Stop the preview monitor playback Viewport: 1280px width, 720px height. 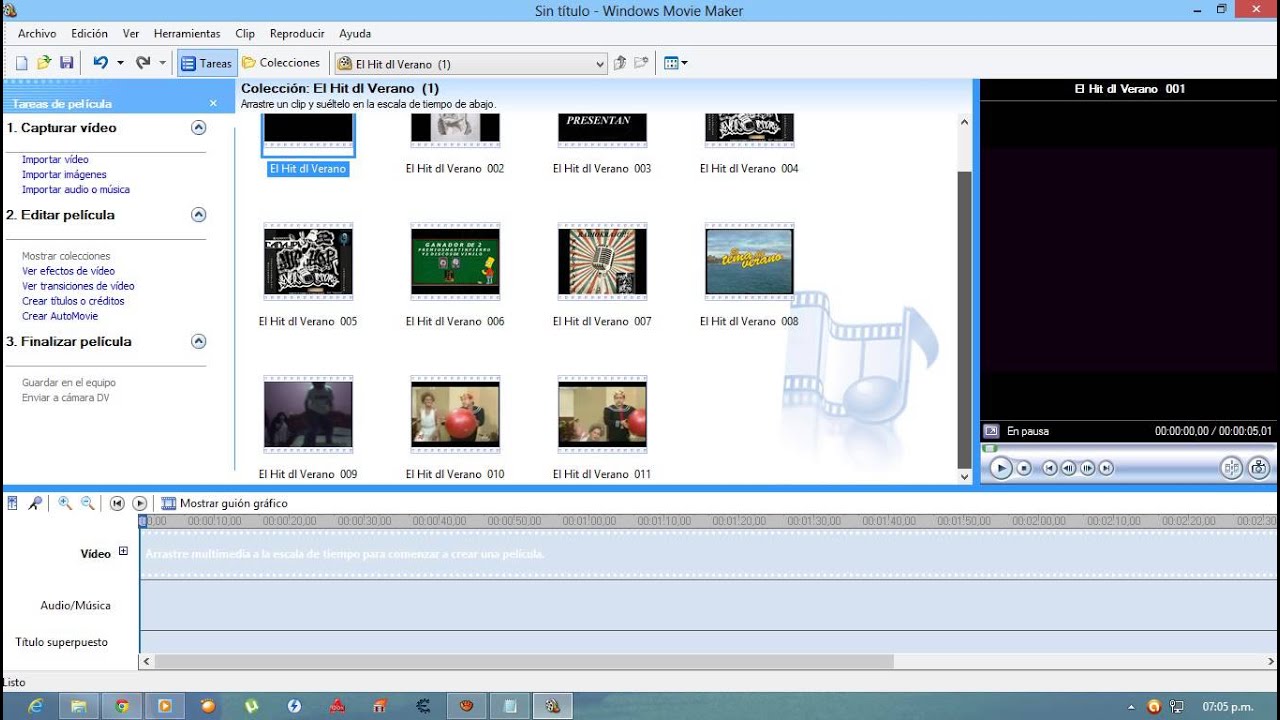[1024, 468]
